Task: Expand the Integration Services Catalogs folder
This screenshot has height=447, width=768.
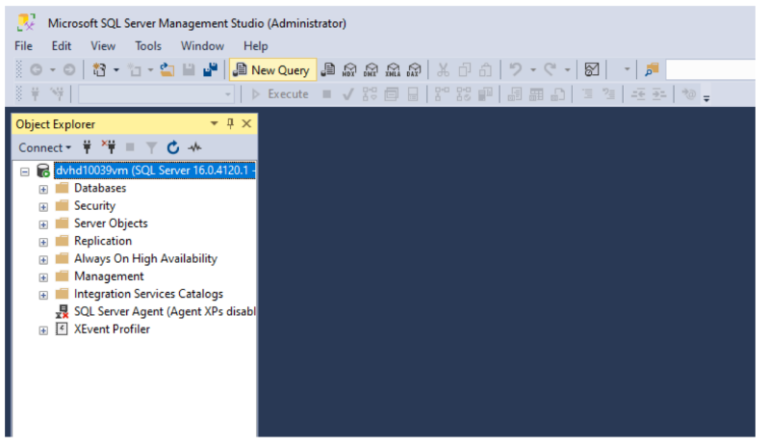Action: tap(43, 295)
